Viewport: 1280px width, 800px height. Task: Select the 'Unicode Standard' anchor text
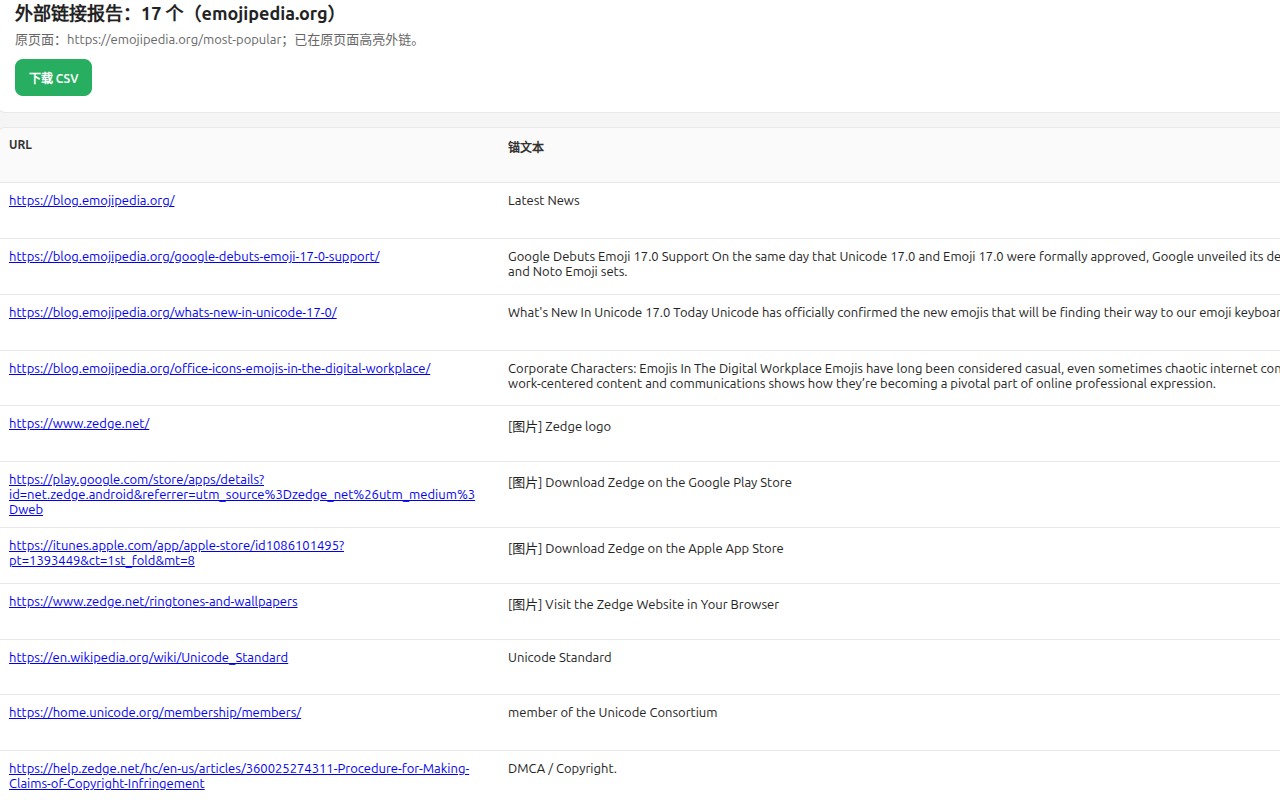pyautogui.click(x=559, y=657)
